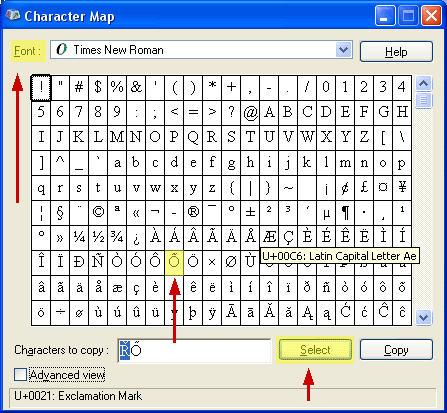Select the capital letter Z
This screenshot has width=447, height=413.
tap(364, 138)
